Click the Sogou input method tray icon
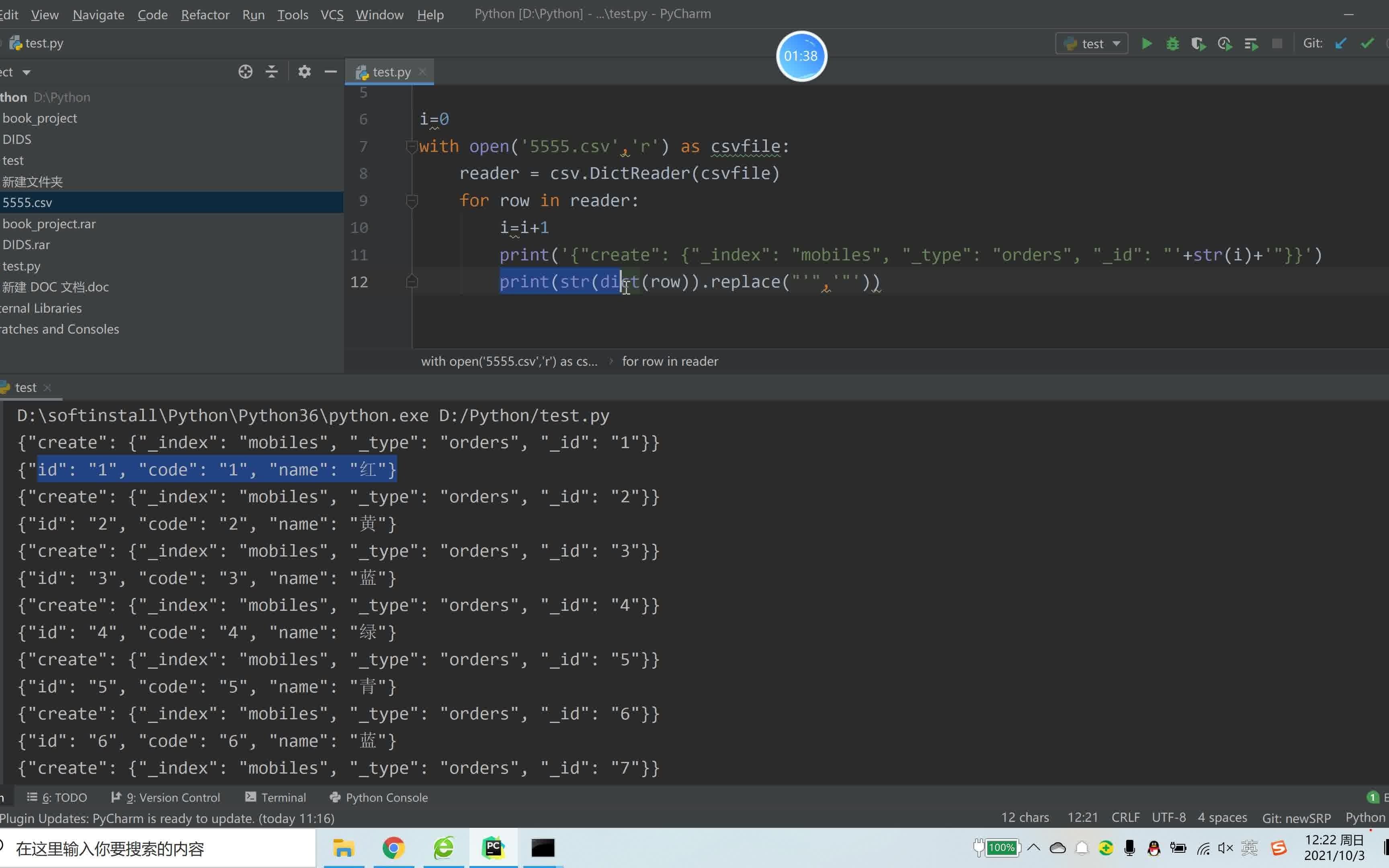Viewport: 1389px width, 868px height. point(1279,848)
